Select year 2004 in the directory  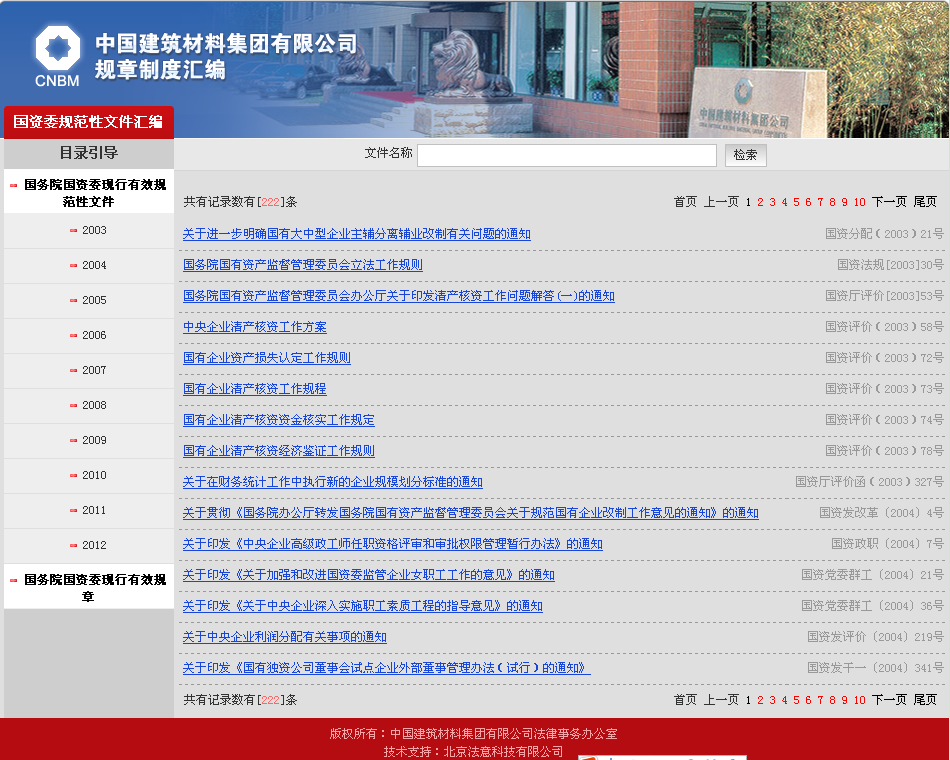[94, 265]
